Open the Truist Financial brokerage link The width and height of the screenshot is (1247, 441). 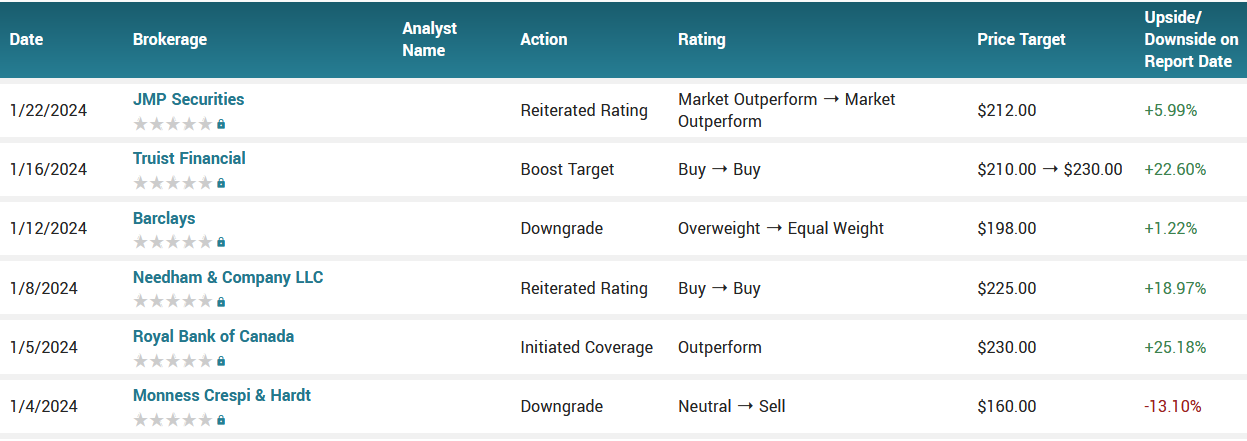point(189,159)
